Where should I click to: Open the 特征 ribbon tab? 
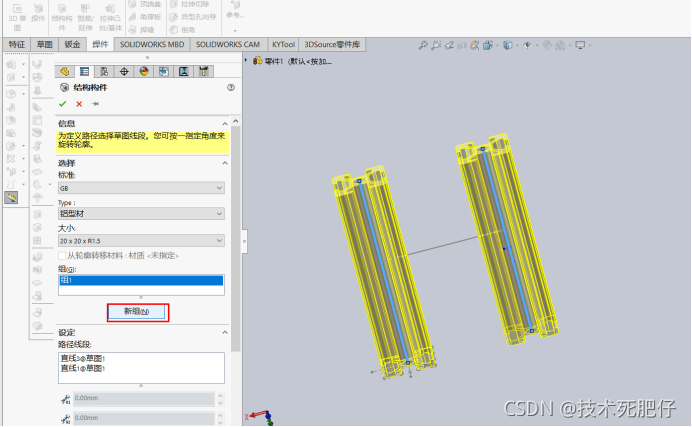click(17, 45)
